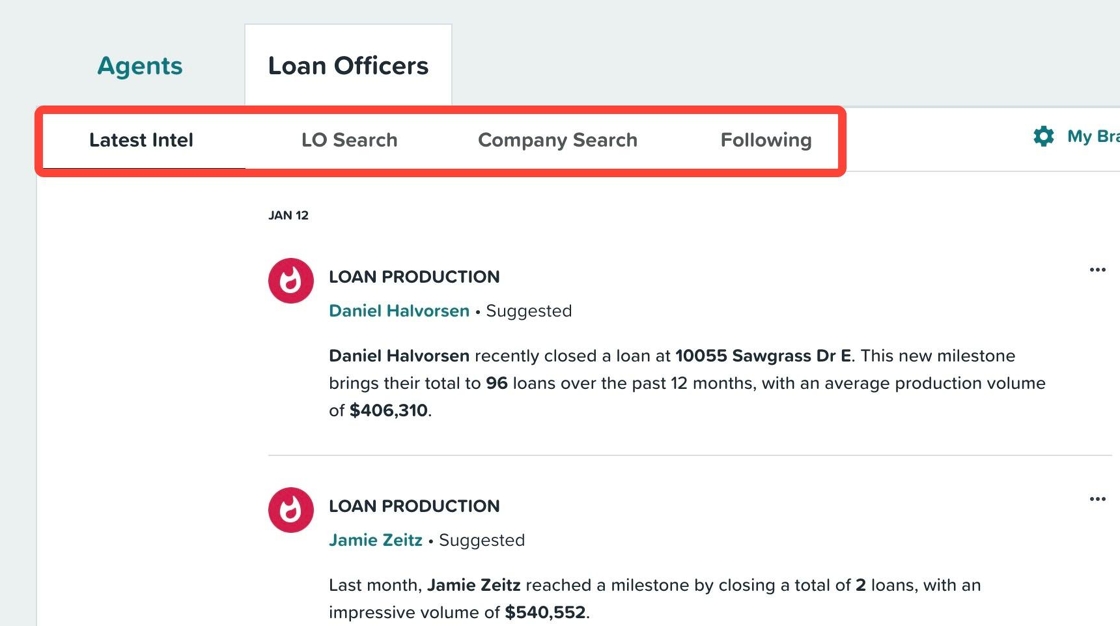Screen dimensions: 1120x626
Task: Click the My Brand settings link
Action: click(1093, 136)
